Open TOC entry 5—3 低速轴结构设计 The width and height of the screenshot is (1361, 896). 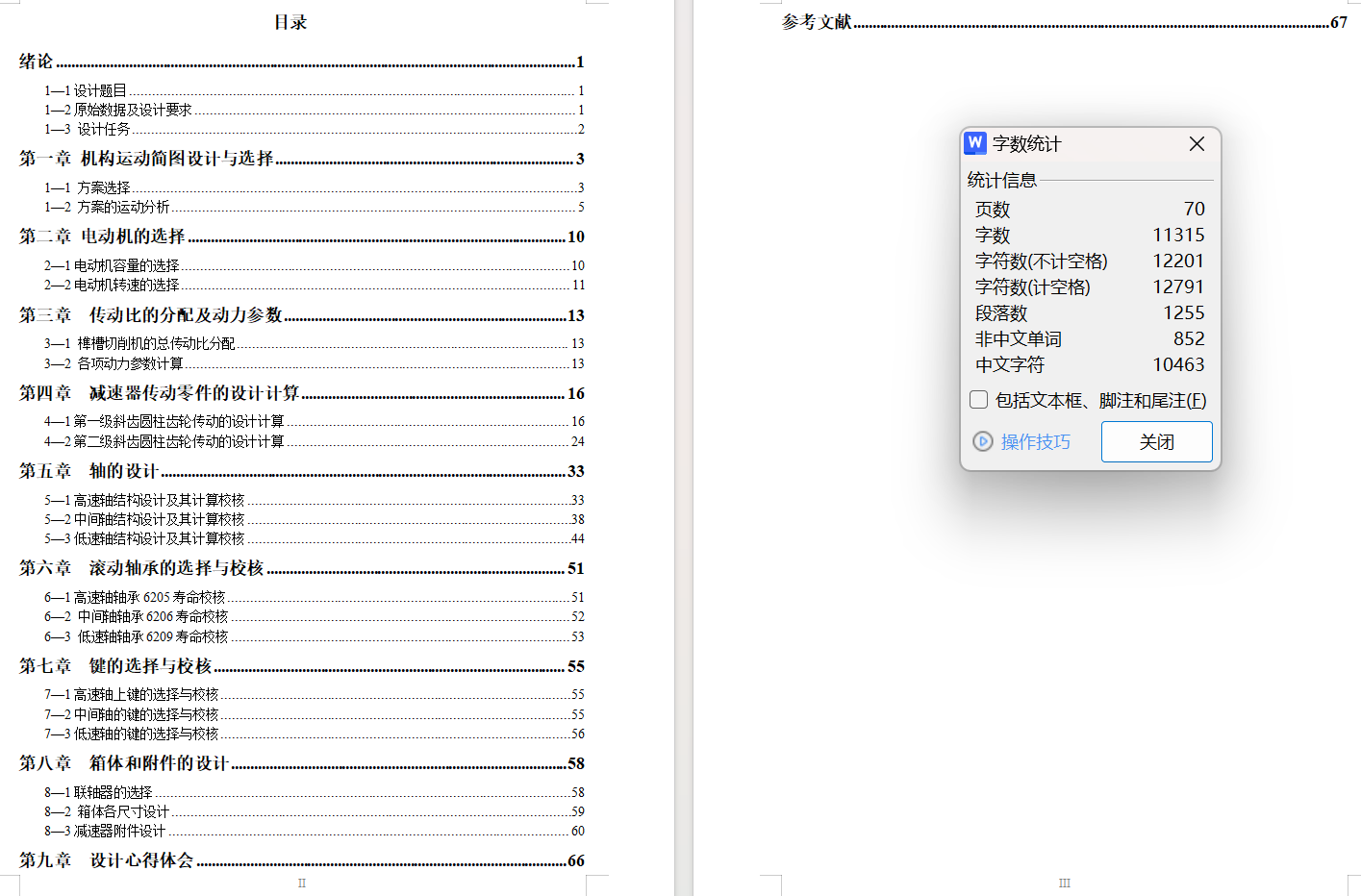pyautogui.click(x=314, y=538)
